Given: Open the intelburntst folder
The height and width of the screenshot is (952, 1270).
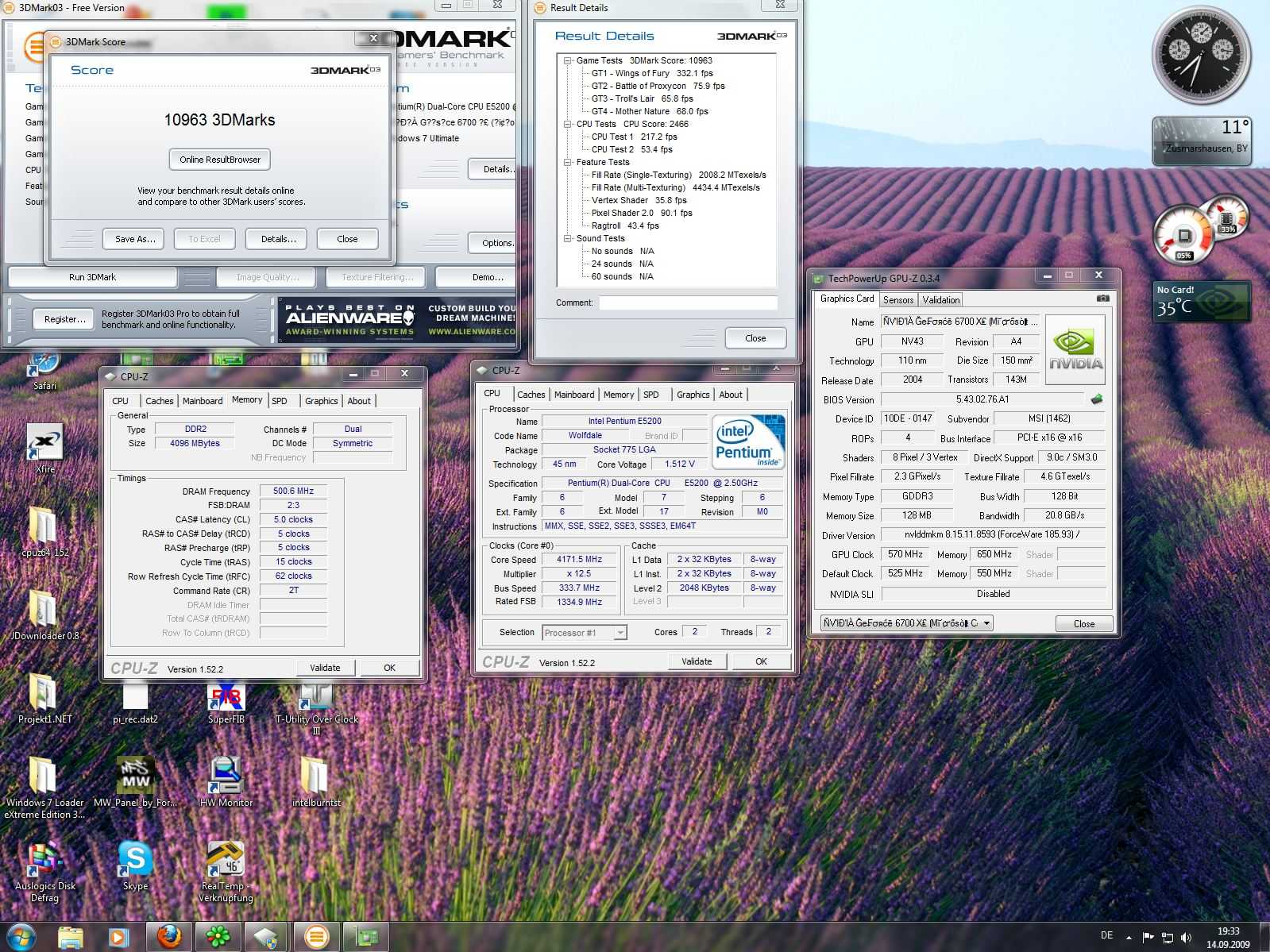Looking at the screenshot, I should [316, 781].
